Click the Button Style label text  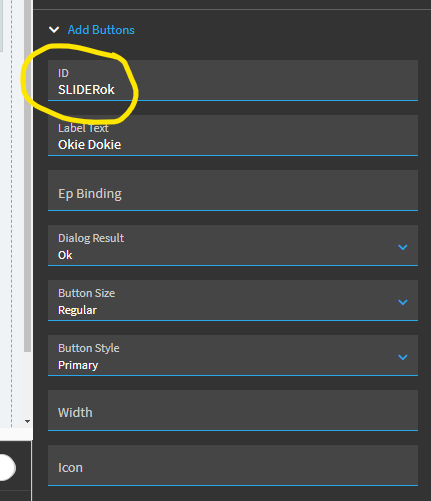pyautogui.click(x=89, y=348)
